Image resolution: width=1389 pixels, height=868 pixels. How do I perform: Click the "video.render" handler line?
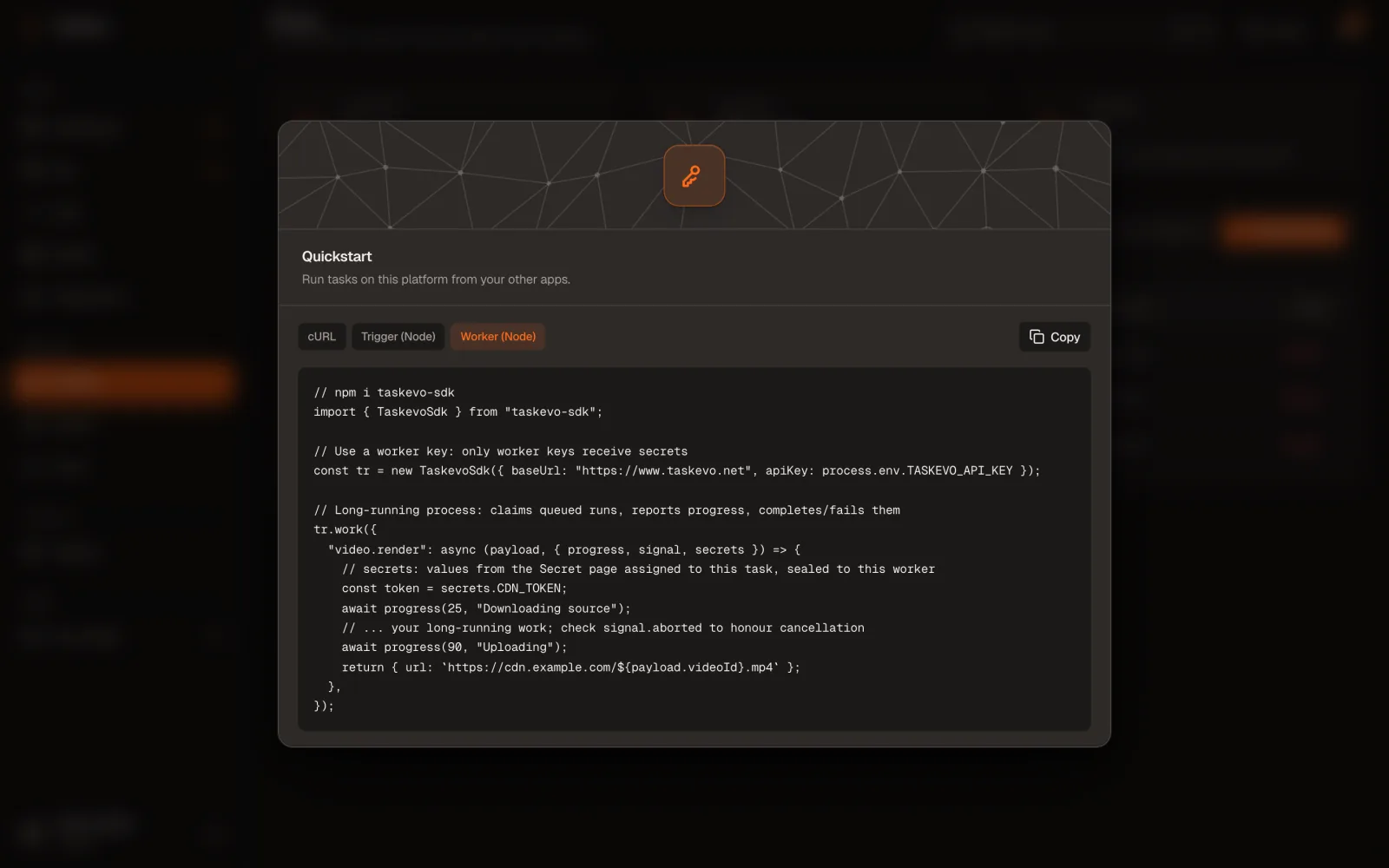564,549
